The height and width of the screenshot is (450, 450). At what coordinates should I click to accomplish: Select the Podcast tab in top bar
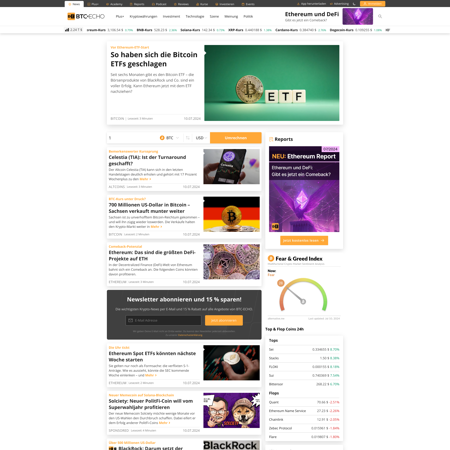point(159,4)
